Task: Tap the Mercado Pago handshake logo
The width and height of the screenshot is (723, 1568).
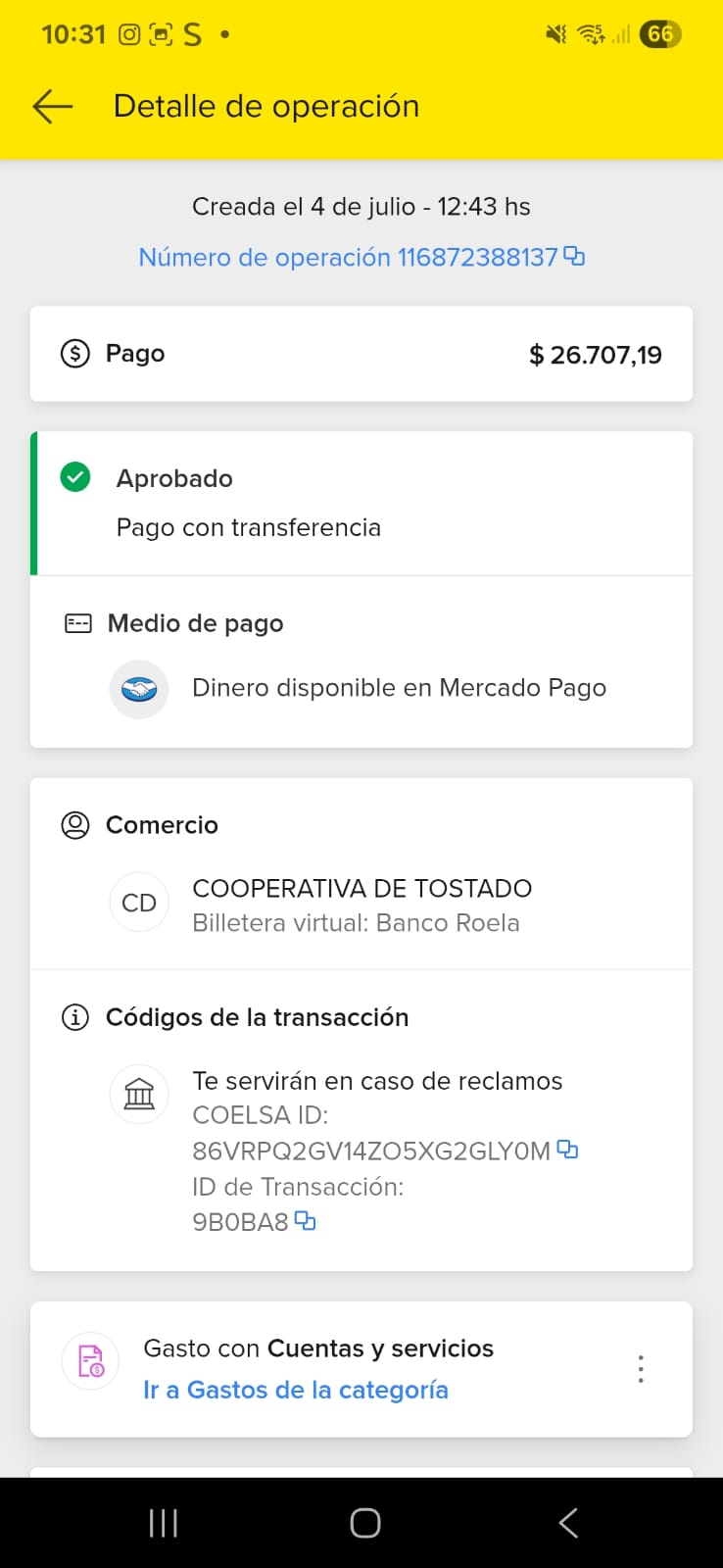Action: click(139, 690)
